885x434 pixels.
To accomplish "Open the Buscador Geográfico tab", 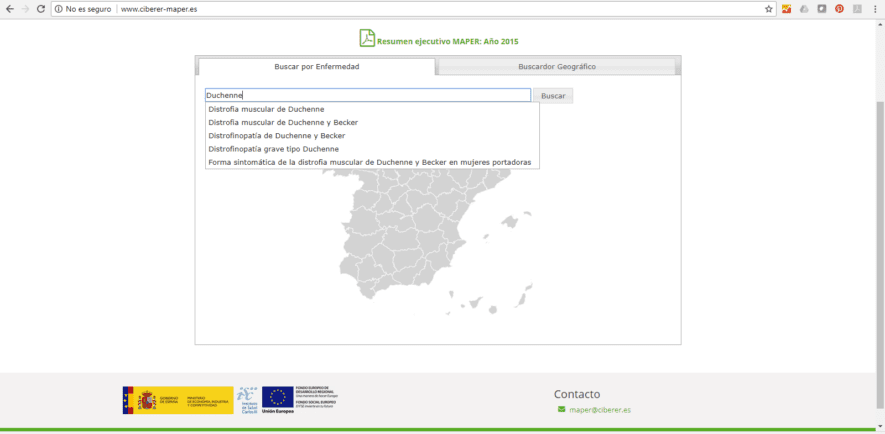I will coord(556,67).
